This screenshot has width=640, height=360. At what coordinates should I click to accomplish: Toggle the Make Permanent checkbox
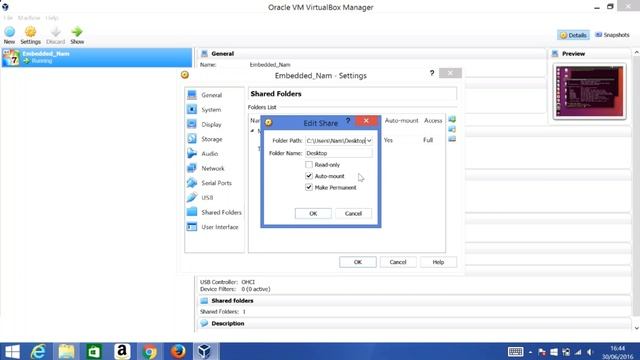pyautogui.click(x=309, y=187)
